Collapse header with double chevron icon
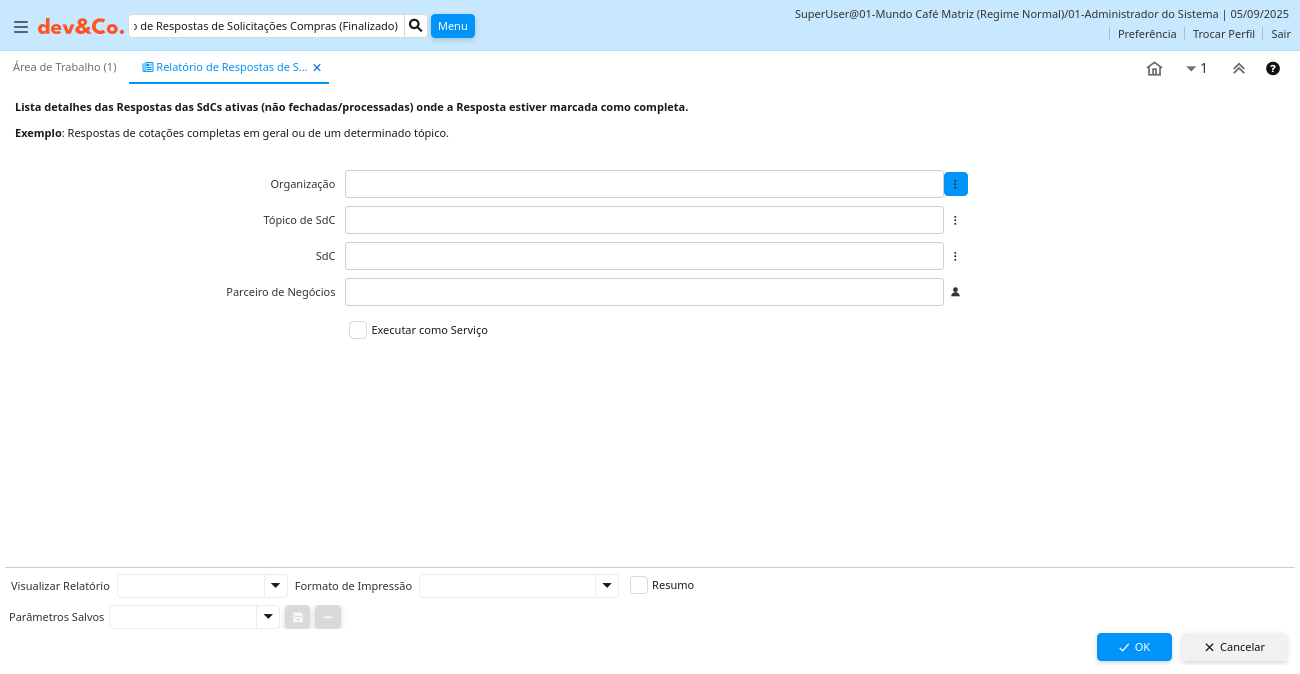The width and height of the screenshot is (1300, 674). 1238,69
